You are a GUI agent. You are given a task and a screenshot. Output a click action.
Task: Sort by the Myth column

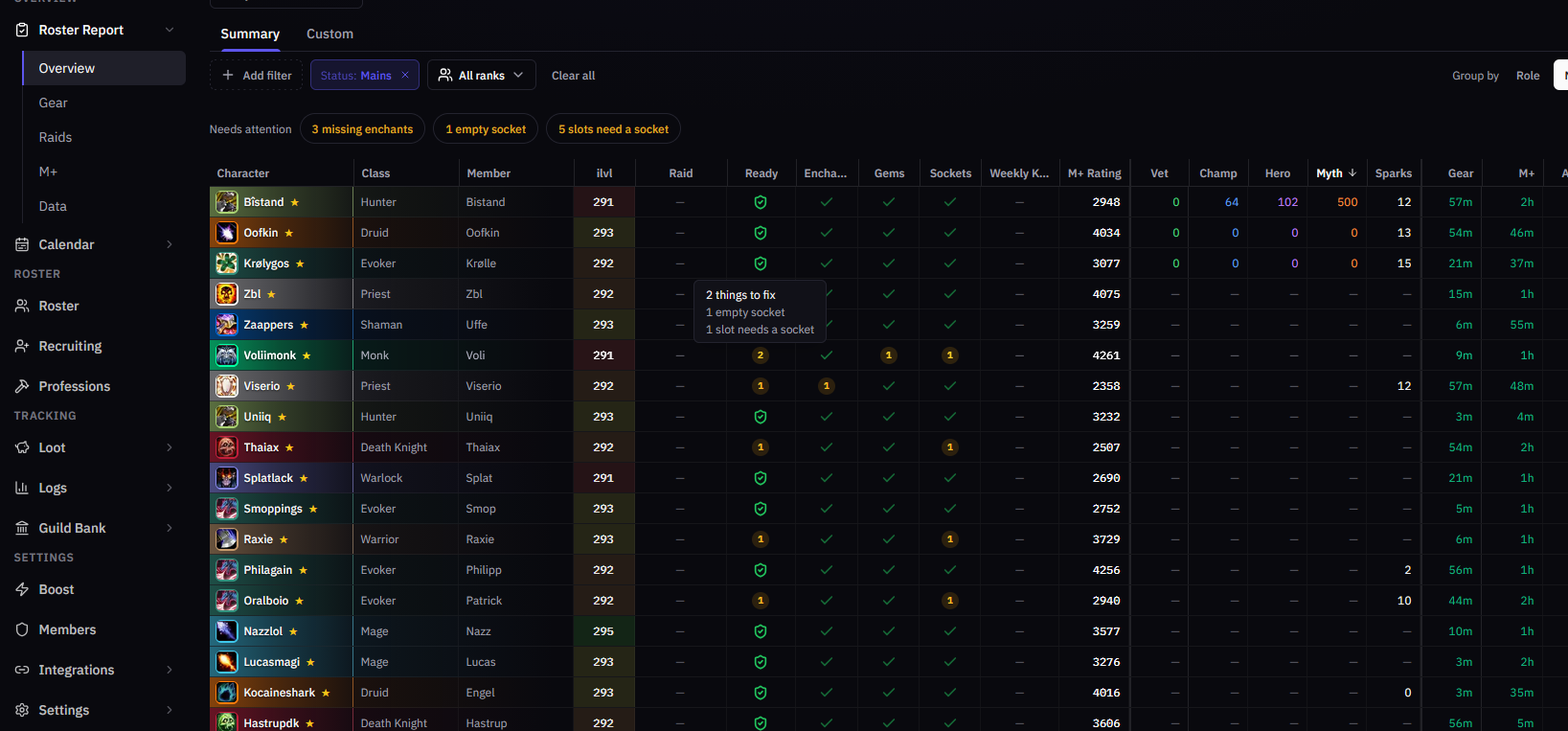coord(1336,173)
